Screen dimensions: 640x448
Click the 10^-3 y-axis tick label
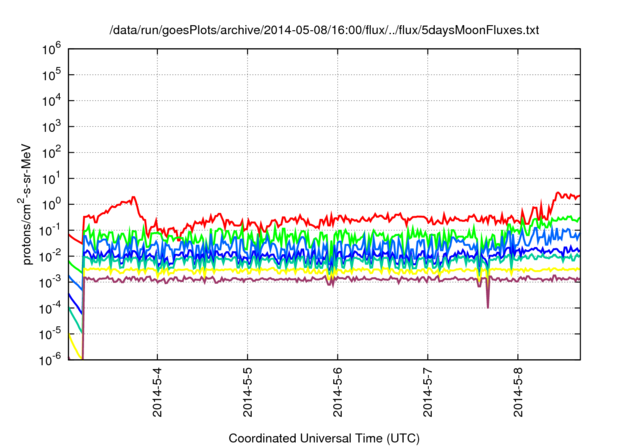pyautogui.click(x=51, y=282)
